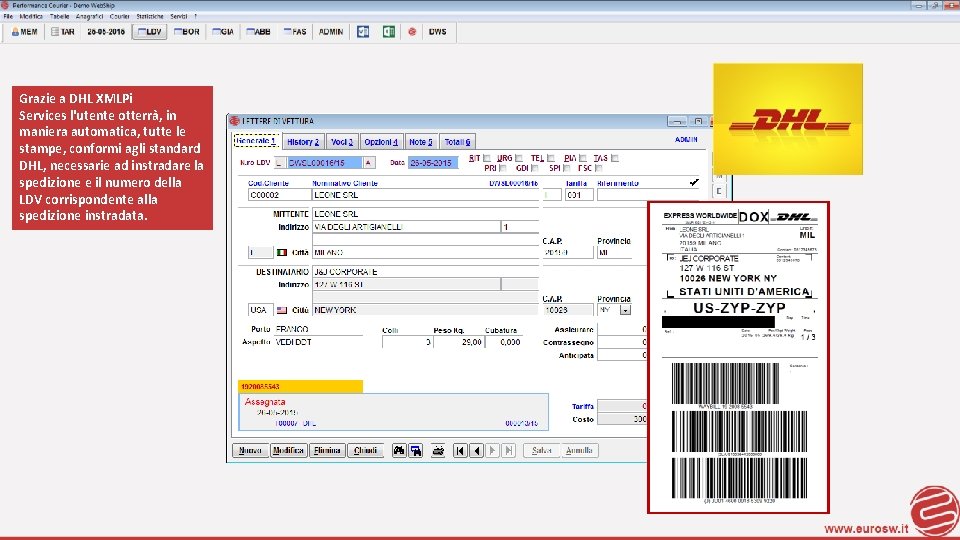Screen dimensions: 960x540
Task: Click the Peso Kg. field showing 29,00
Action: pyautogui.click(x=459, y=342)
